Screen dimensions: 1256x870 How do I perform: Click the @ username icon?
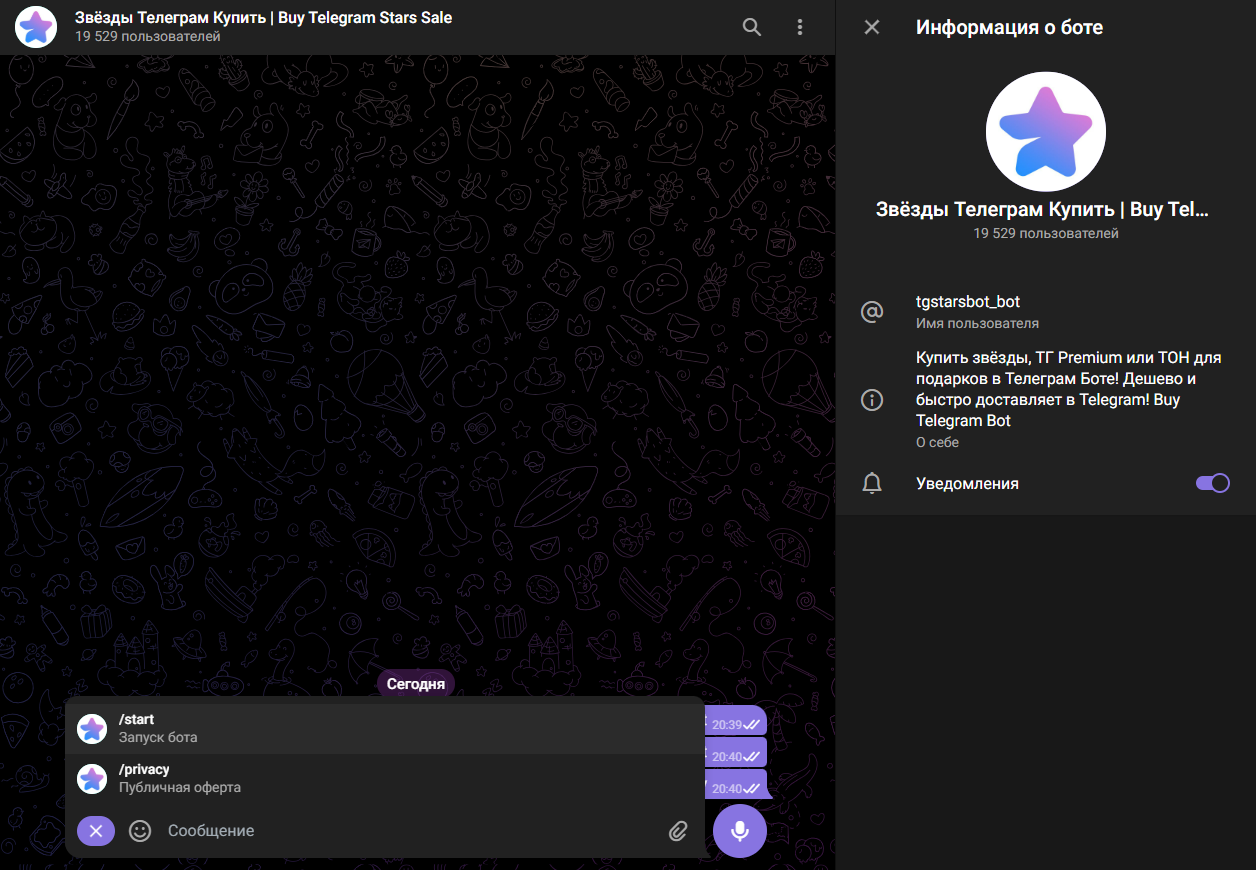[872, 312]
